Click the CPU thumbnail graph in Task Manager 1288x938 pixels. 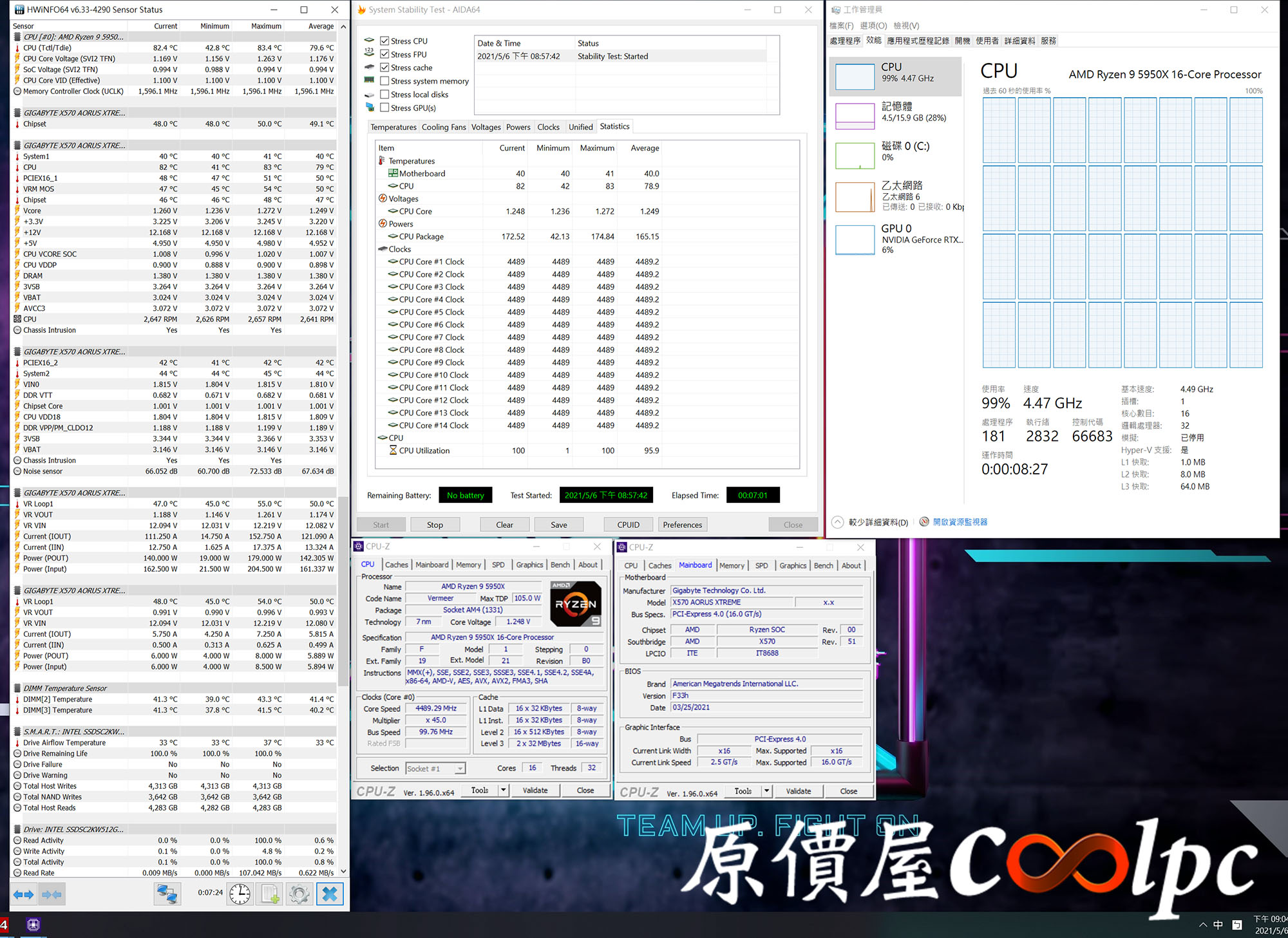tap(855, 77)
